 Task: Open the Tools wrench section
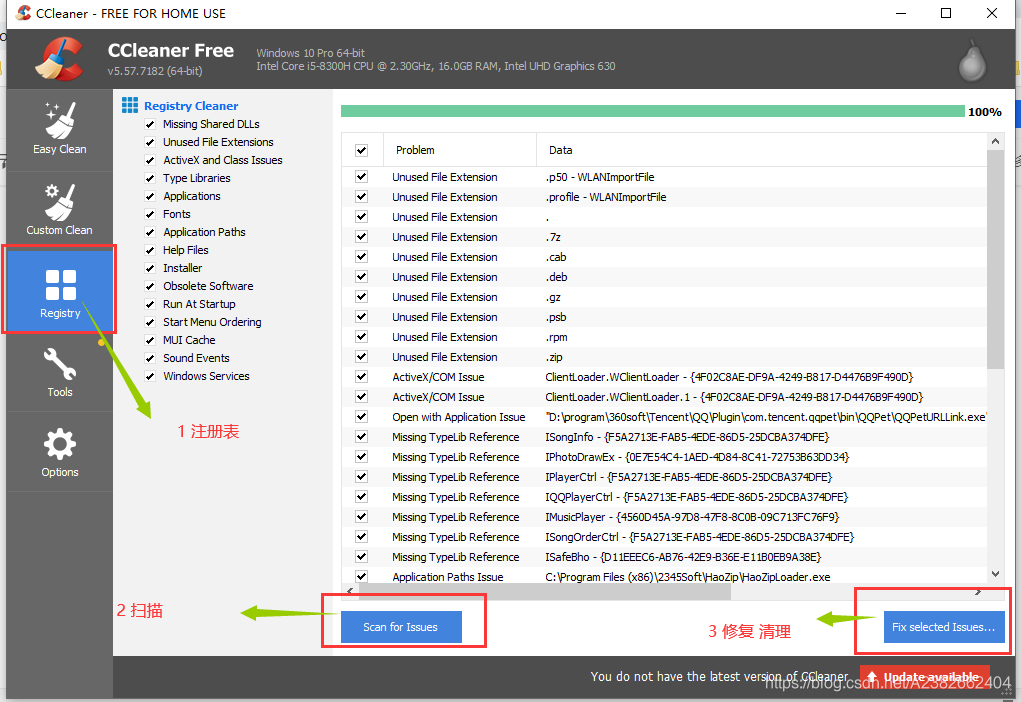point(59,372)
